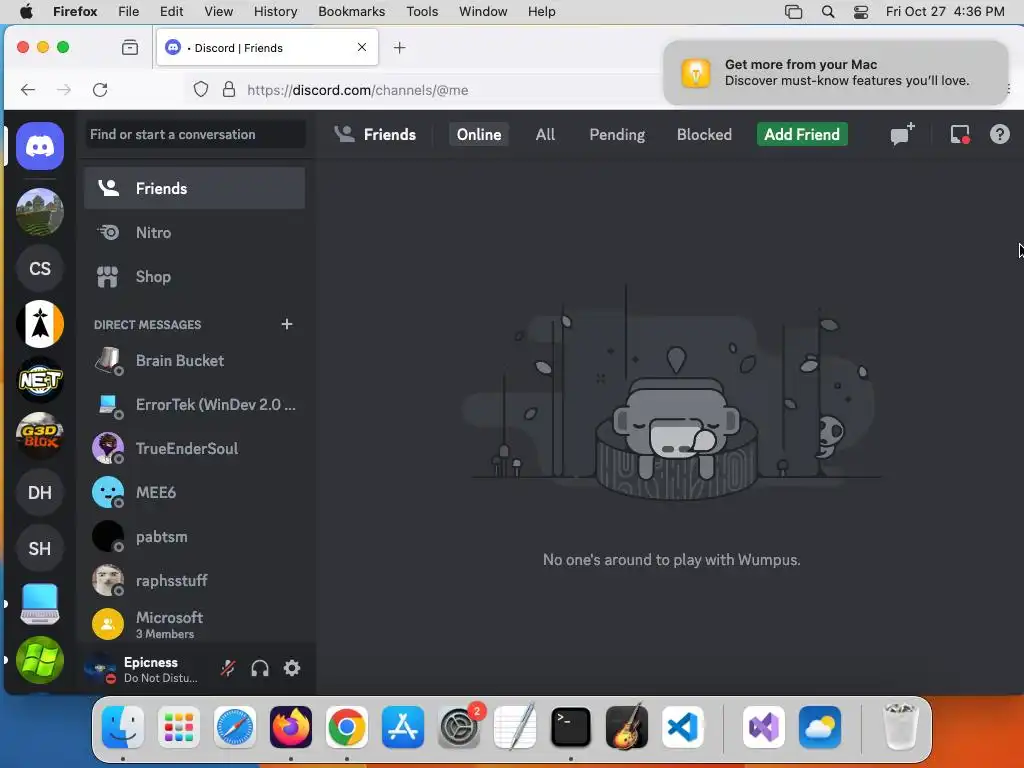Click the Add Friend button
Viewport: 1024px width, 768px height.
pyautogui.click(x=802, y=134)
